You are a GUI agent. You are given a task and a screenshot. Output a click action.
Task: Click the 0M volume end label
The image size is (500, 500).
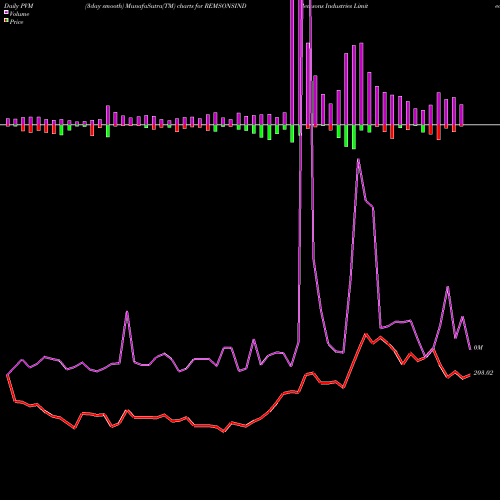pyautogui.click(x=478, y=348)
